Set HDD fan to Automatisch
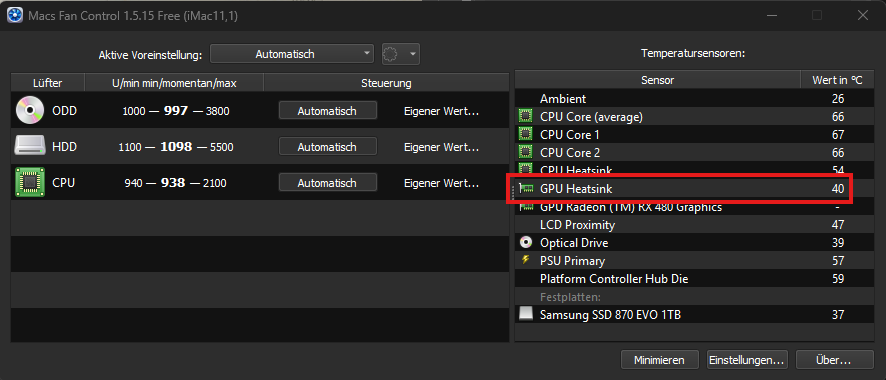 pyautogui.click(x=327, y=147)
